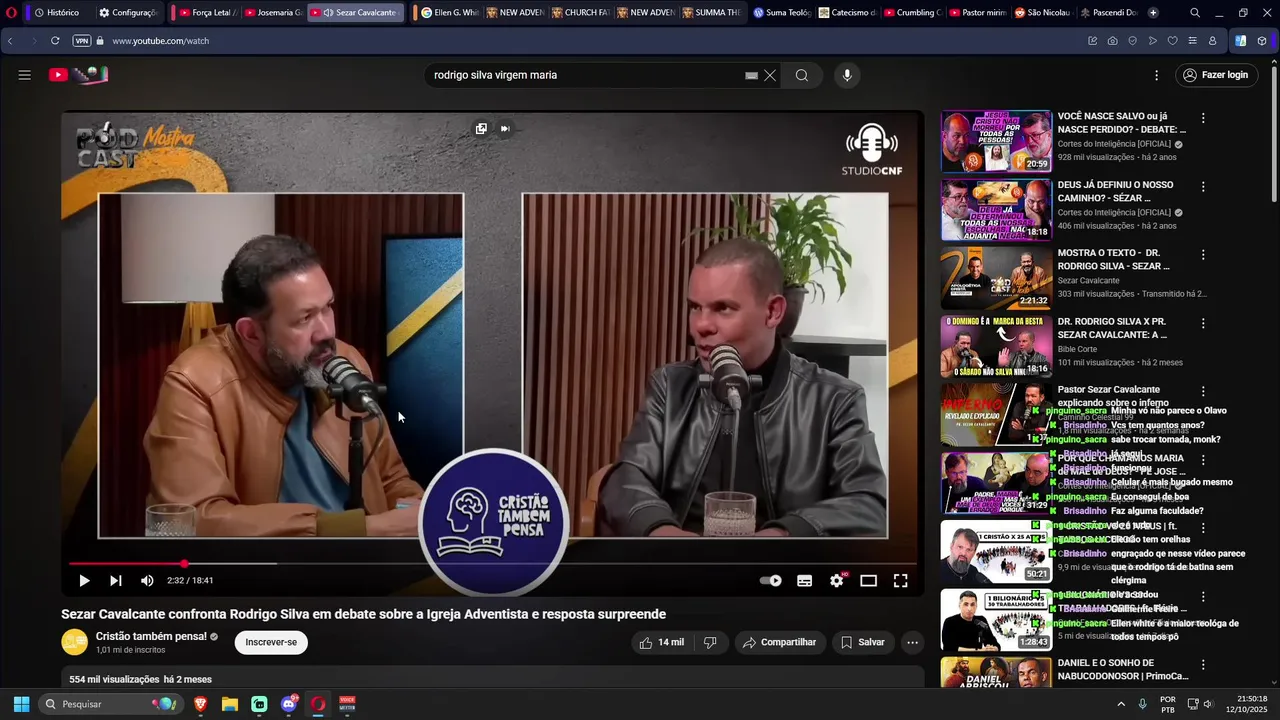Open options menu for DR. RODRIGO SILVA X PR. video
The height and width of the screenshot is (720, 1280).
tap(1203, 324)
